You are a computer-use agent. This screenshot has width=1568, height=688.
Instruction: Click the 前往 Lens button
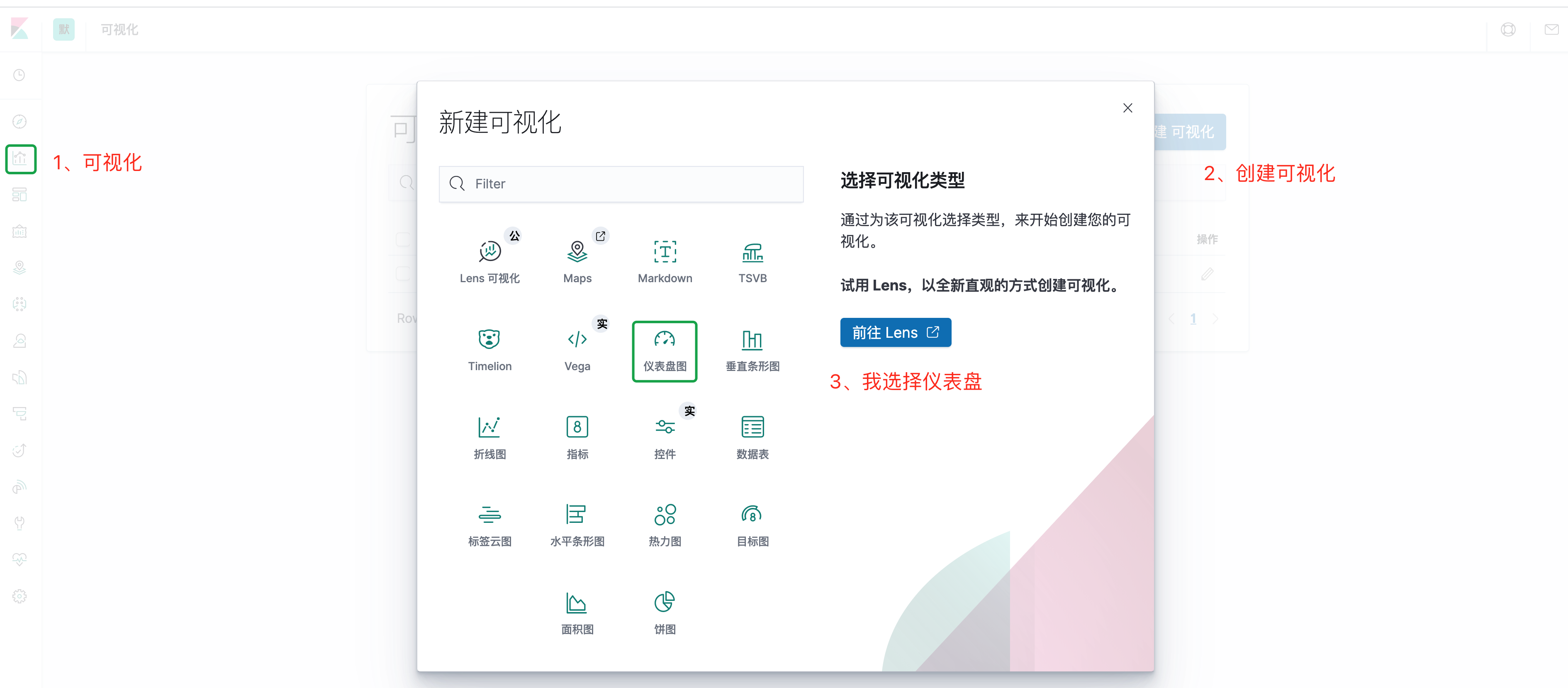tap(895, 332)
